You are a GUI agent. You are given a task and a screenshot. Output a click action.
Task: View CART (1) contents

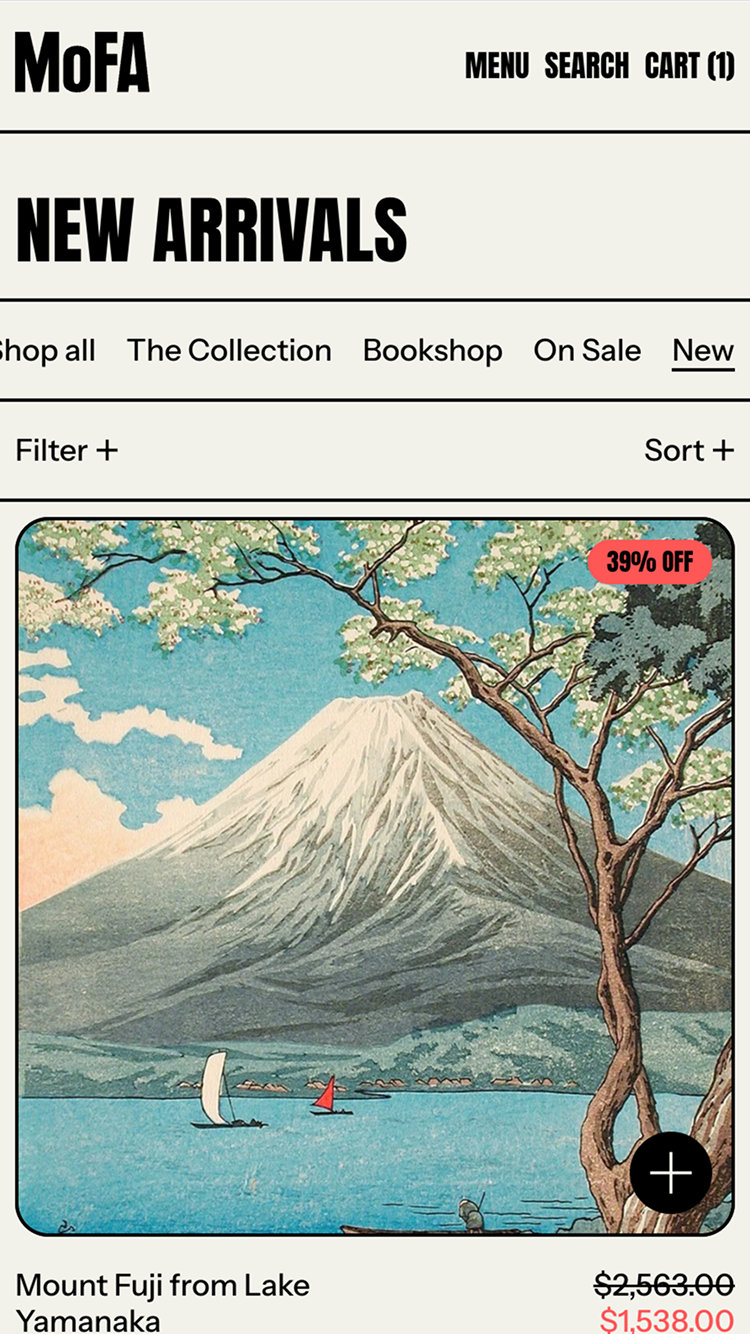[690, 66]
